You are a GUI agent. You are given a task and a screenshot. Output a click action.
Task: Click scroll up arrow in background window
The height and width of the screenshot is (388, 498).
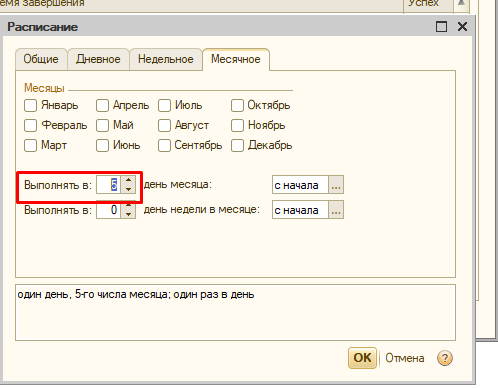click(461, 3)
